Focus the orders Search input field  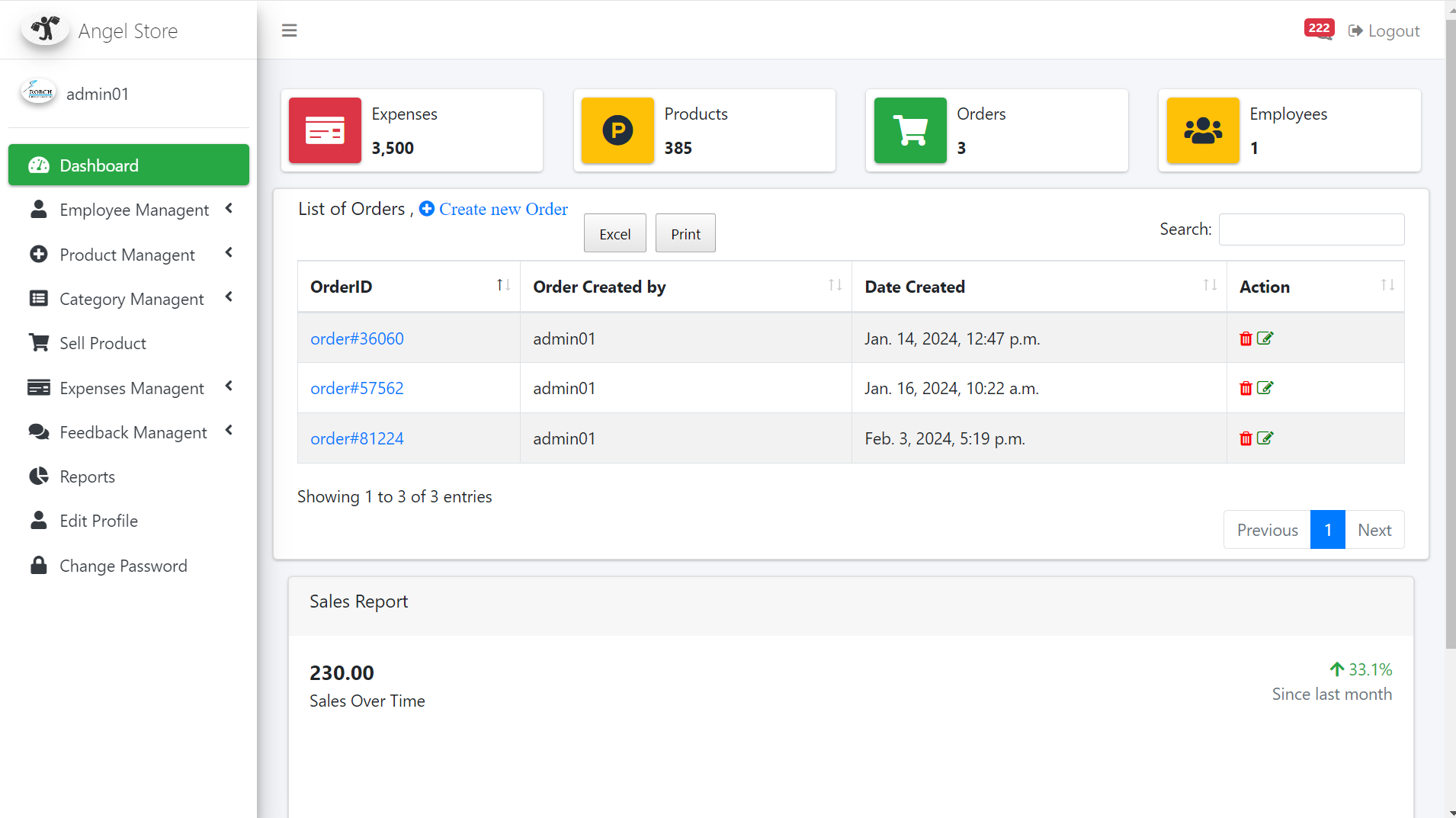coord(1311,229)
